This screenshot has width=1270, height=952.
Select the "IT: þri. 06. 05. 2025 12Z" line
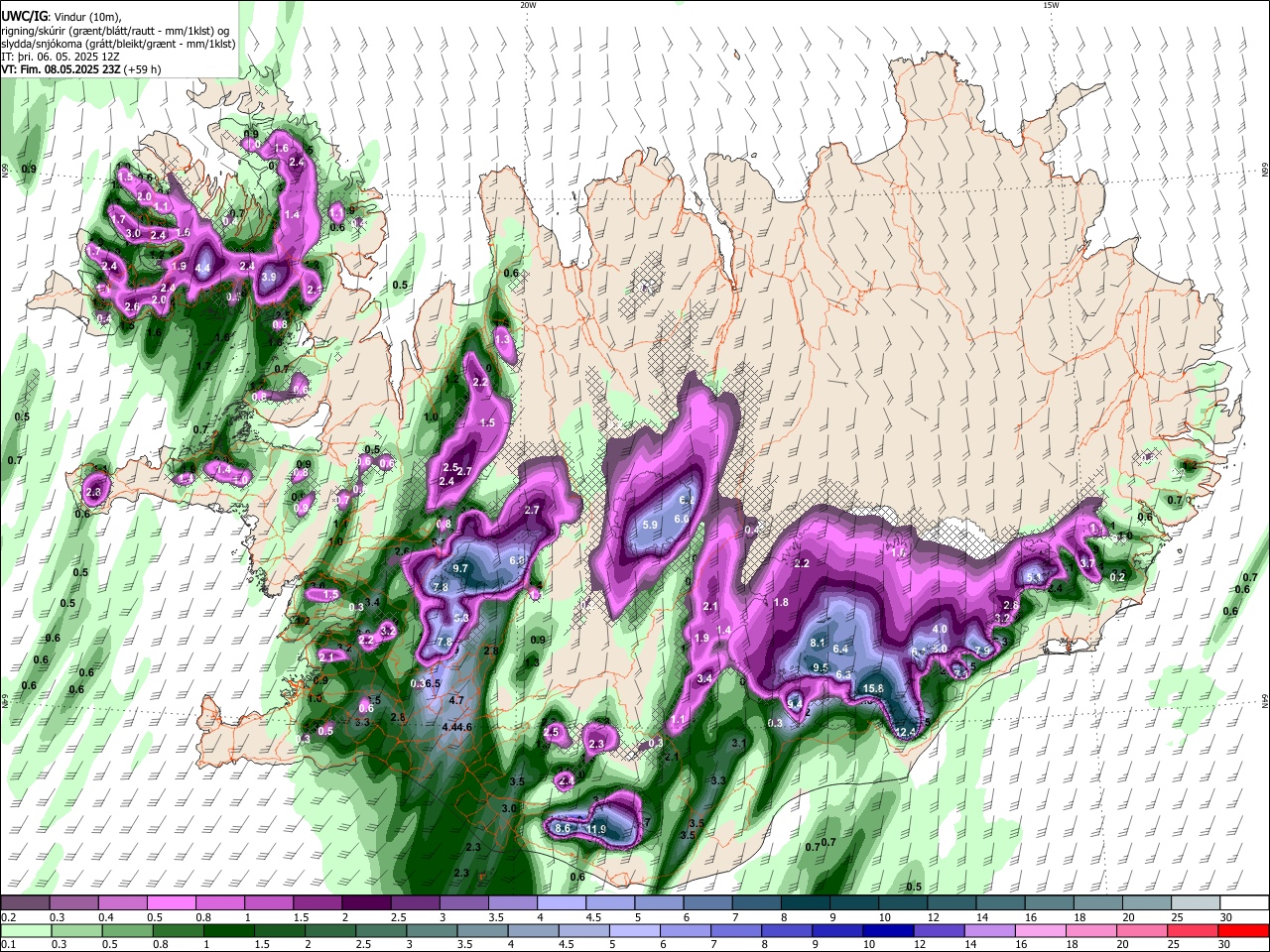(x=60, y=57)
